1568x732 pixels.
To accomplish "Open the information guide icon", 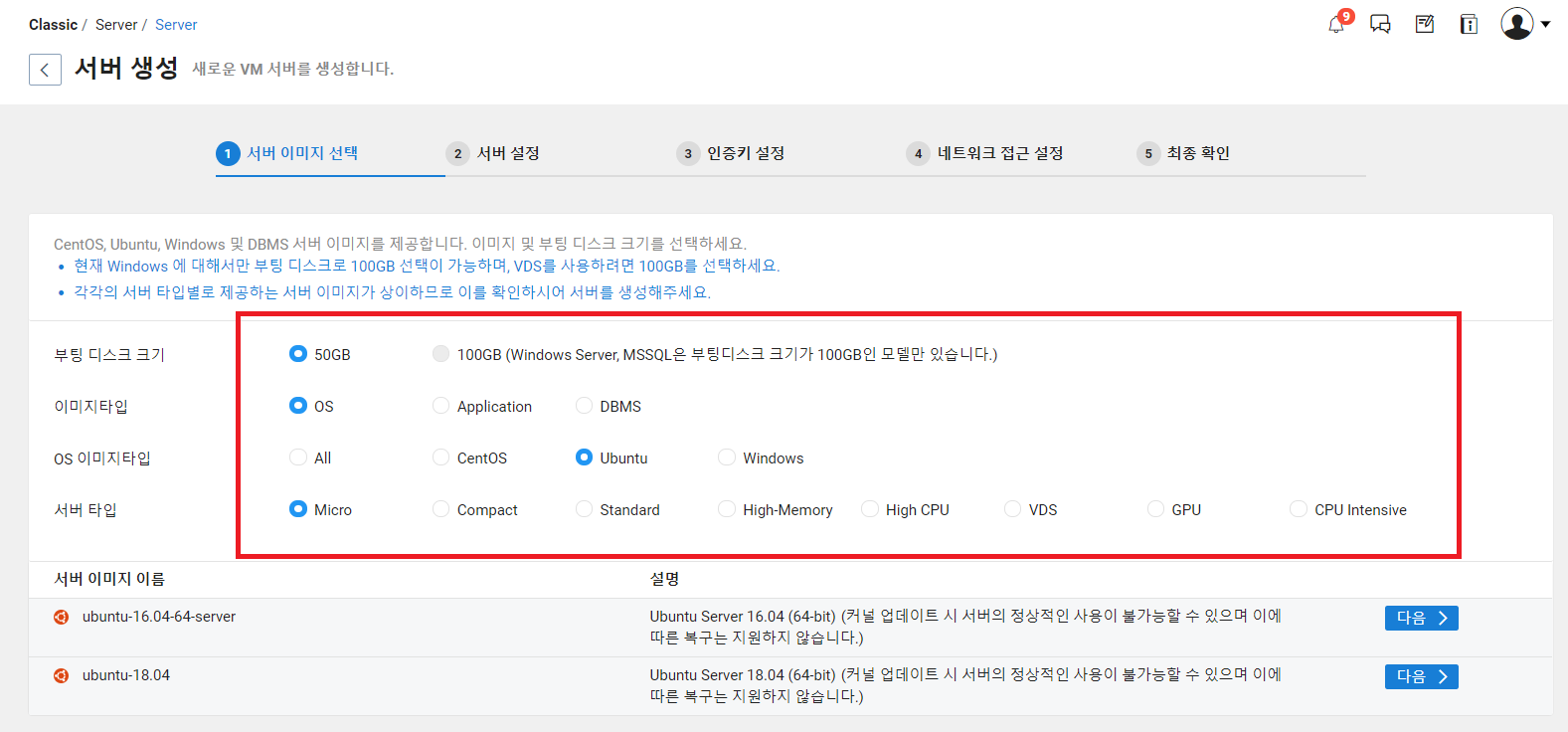I will pos(1469,24).
